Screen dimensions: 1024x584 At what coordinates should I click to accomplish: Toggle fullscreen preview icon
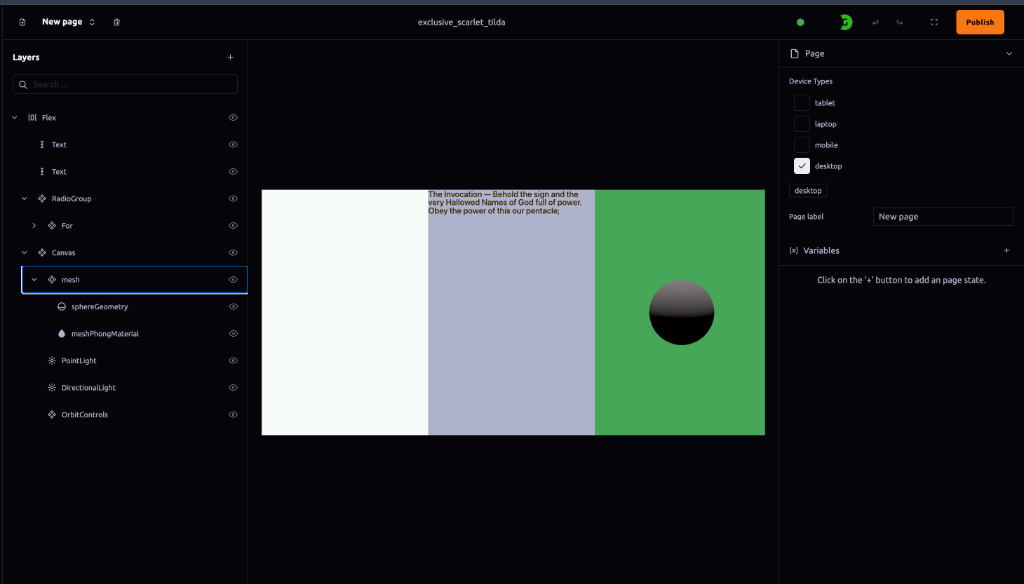934,22
